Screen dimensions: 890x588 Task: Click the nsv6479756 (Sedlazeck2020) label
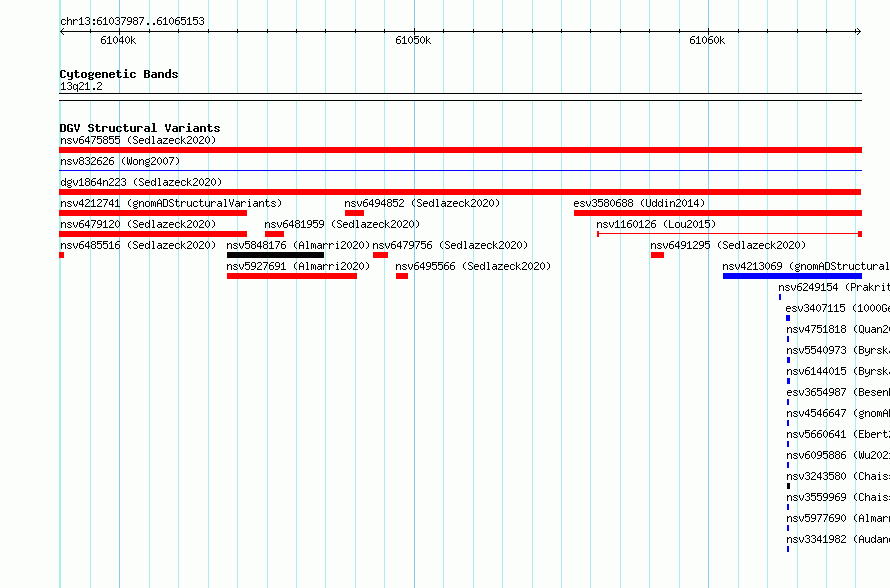click(450, 245)
